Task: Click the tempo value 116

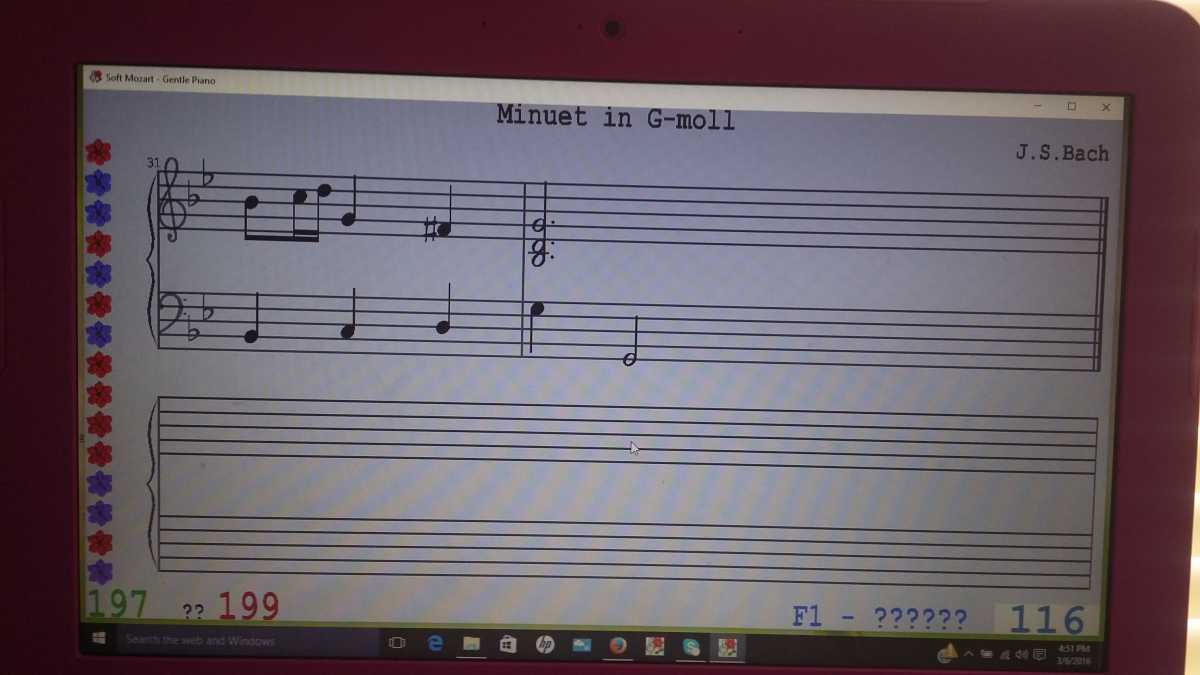Action: click(1047, 620)
